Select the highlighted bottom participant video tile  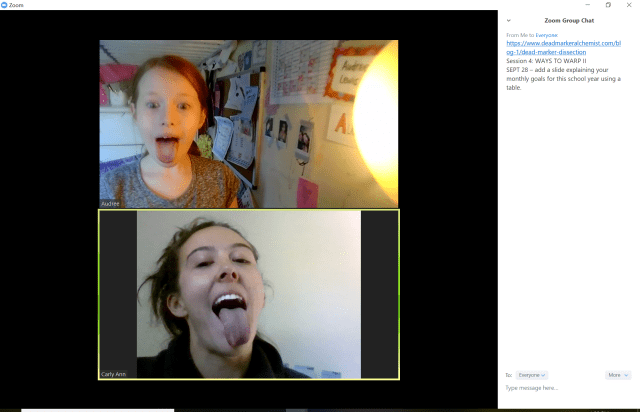pos(248,294)
